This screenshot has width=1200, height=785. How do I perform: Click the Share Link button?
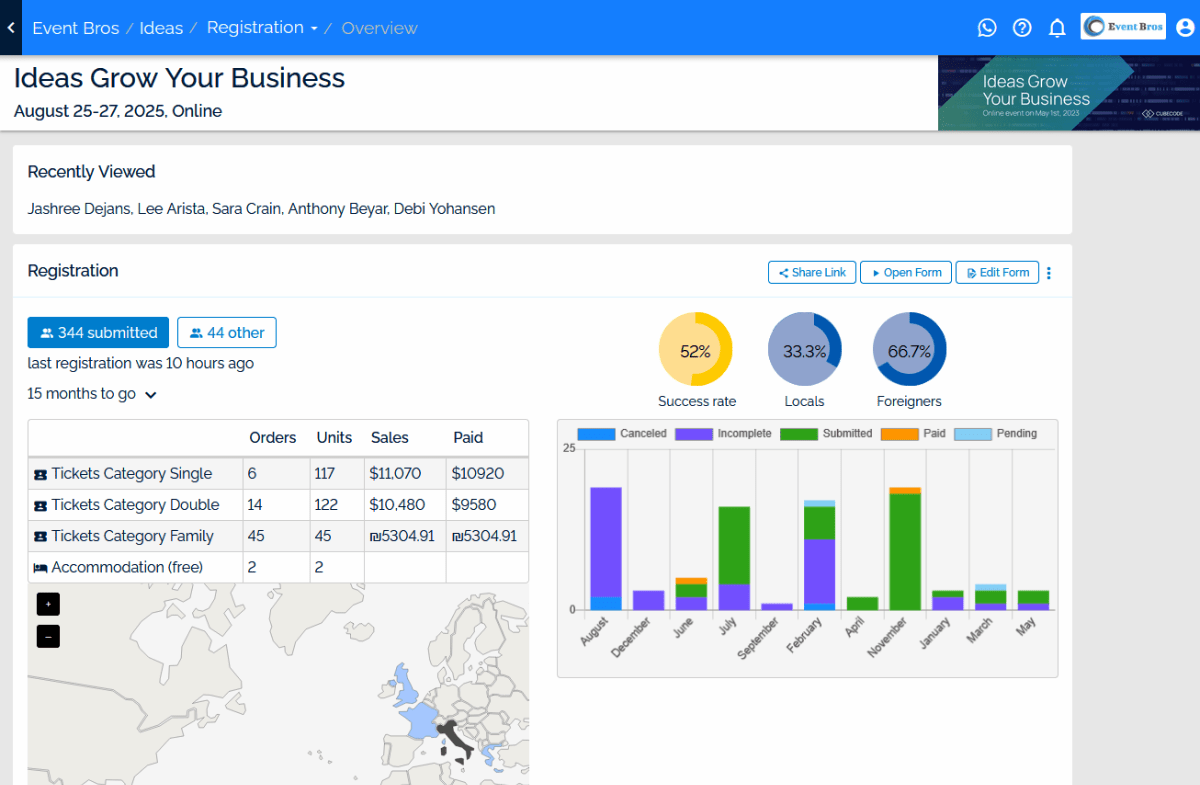[811, 273]
